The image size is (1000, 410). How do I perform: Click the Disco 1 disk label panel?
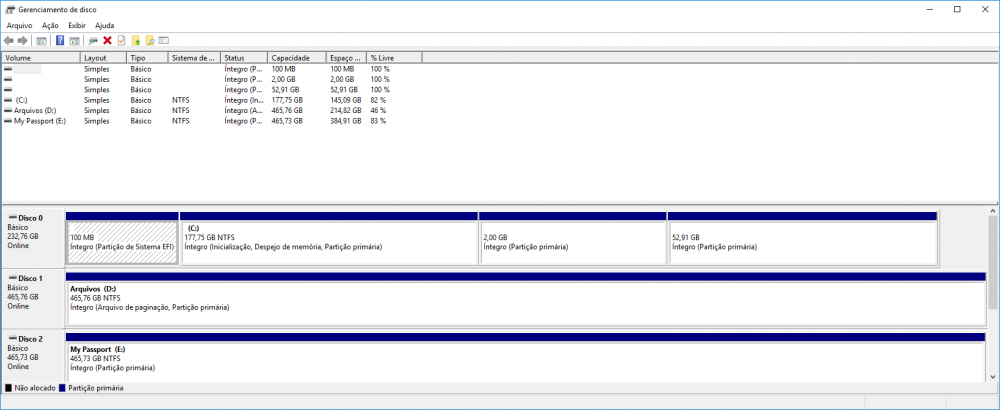[x=33, y=297]
